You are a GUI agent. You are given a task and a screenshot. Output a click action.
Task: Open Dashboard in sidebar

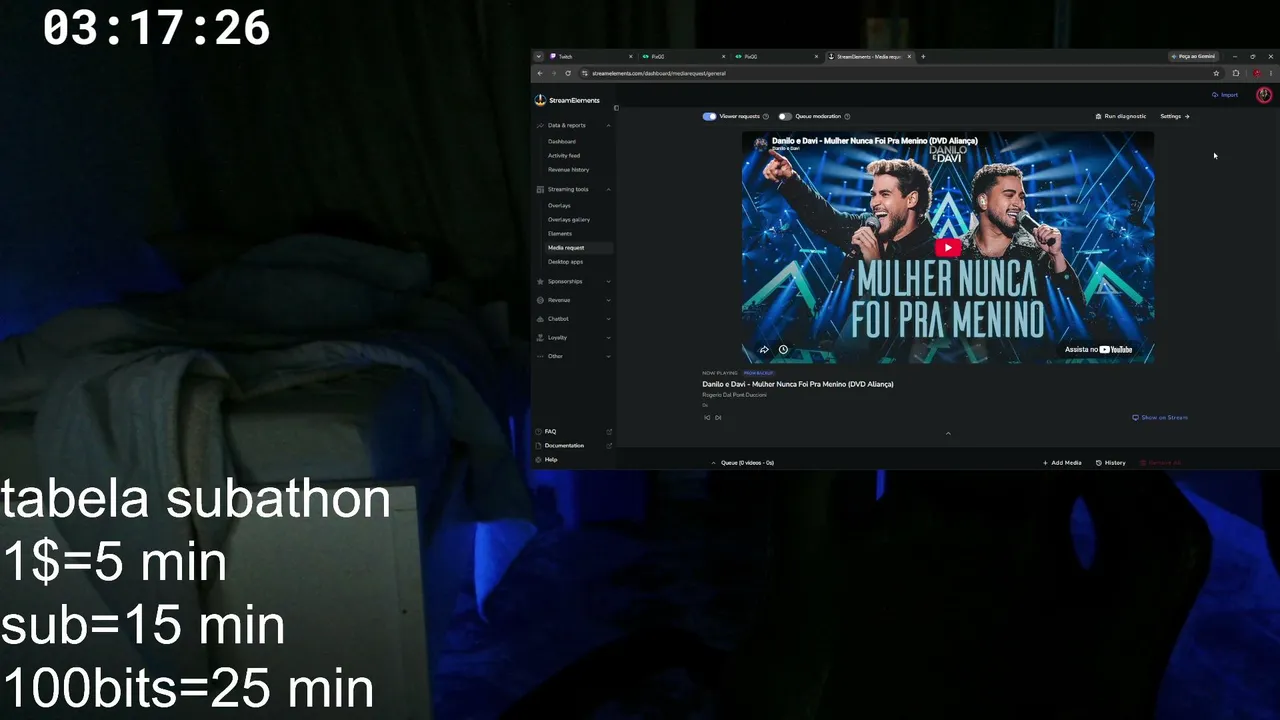[x=562, y=141]
